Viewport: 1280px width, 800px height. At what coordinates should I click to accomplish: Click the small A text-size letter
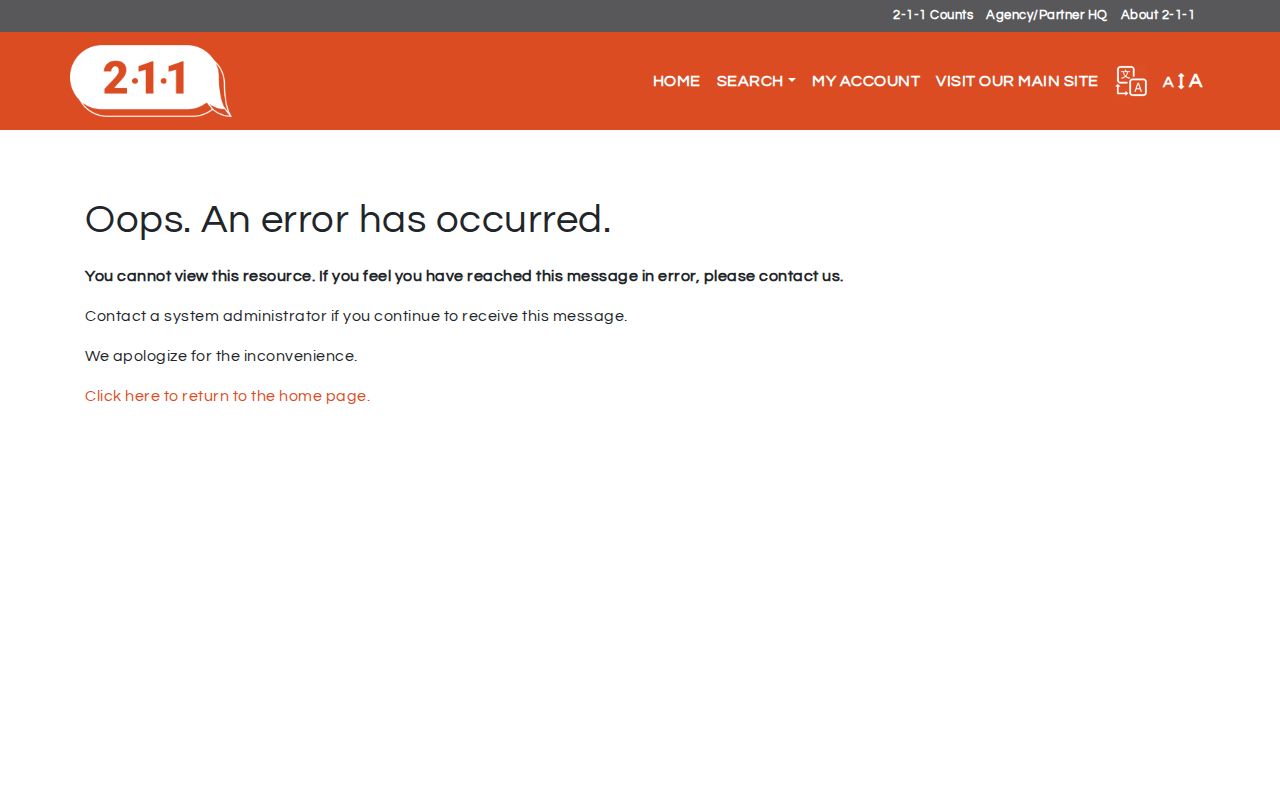(1168, 83)
